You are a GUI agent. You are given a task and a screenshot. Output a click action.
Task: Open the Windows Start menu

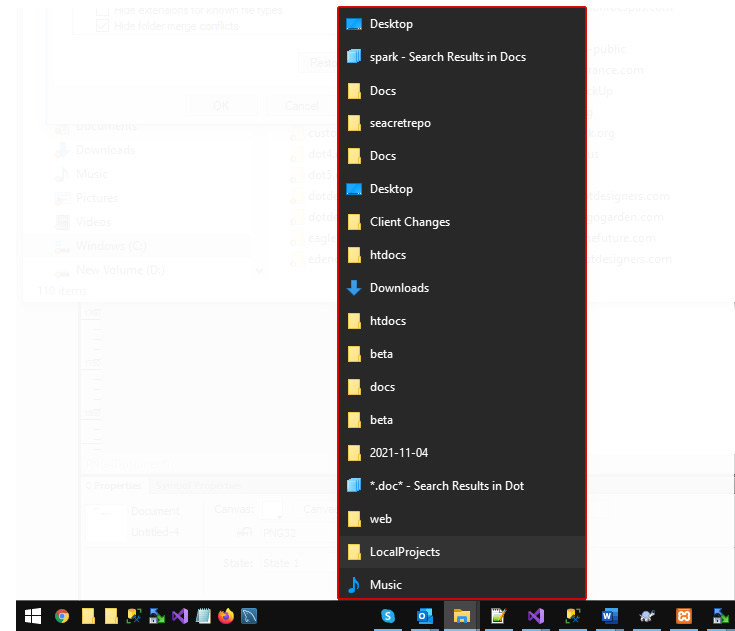click(32, 616)
